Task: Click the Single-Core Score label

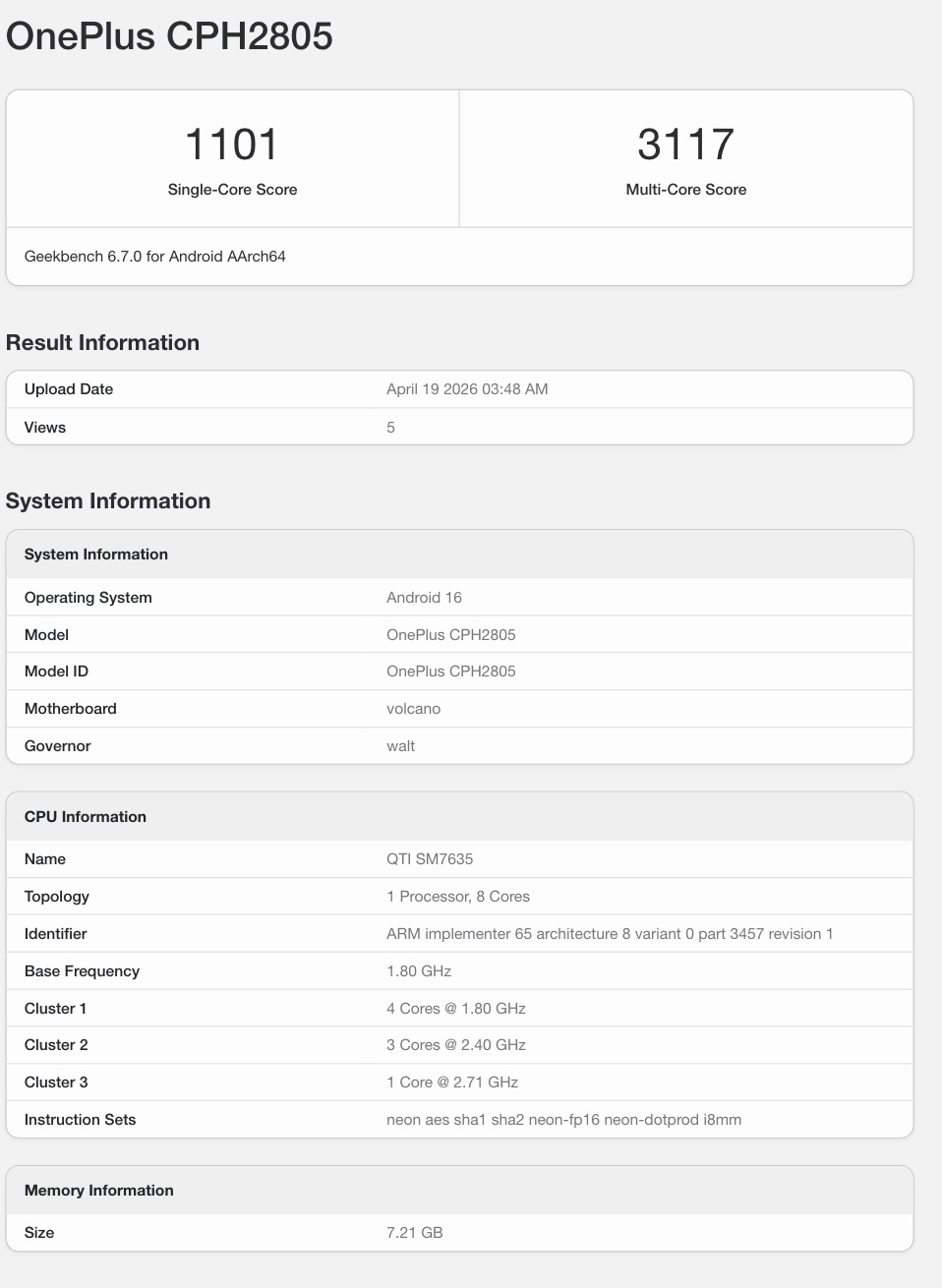Action: coord(232,190)
